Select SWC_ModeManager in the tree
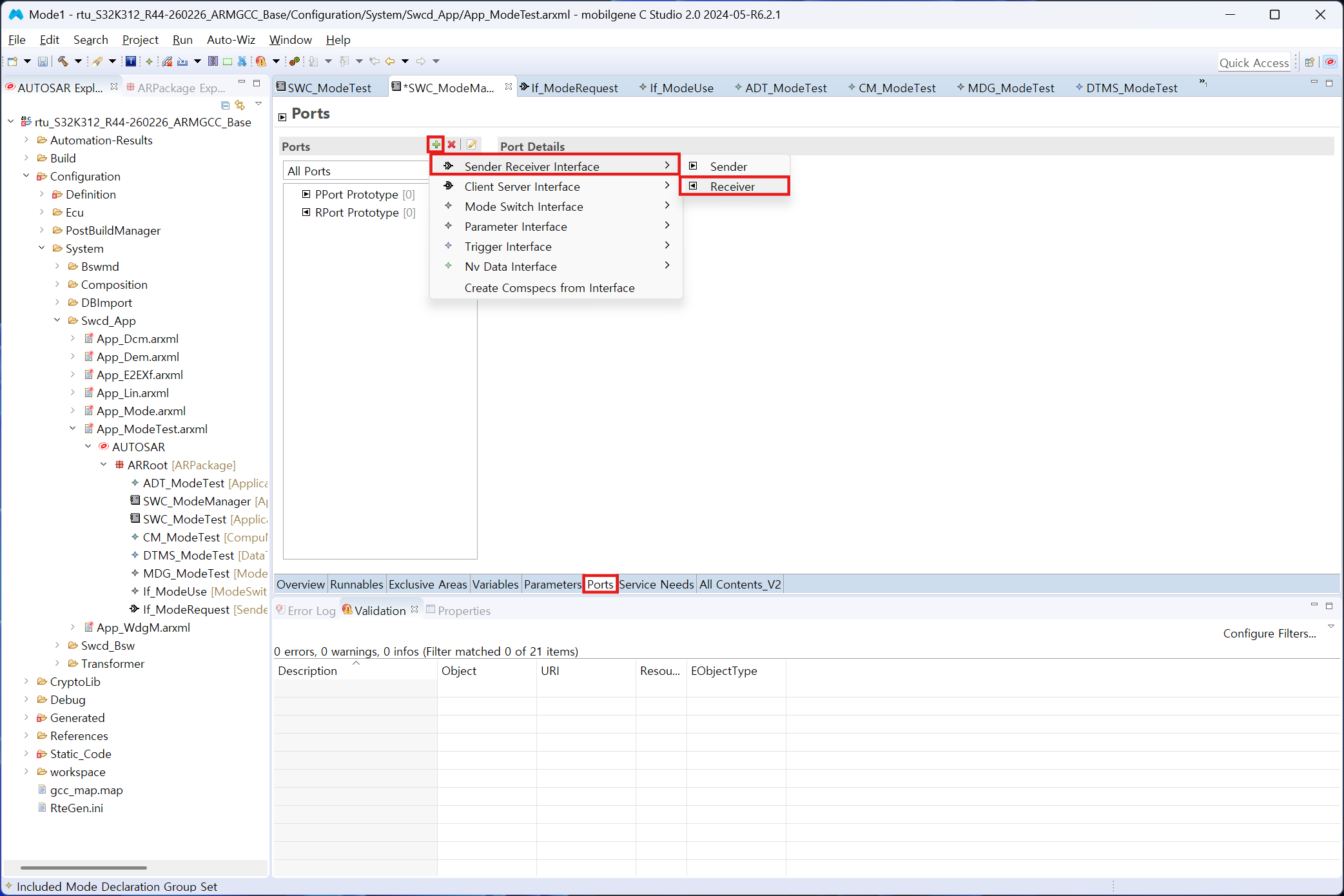The height and width of the screenshot is (896, 1344). (199, 501)
